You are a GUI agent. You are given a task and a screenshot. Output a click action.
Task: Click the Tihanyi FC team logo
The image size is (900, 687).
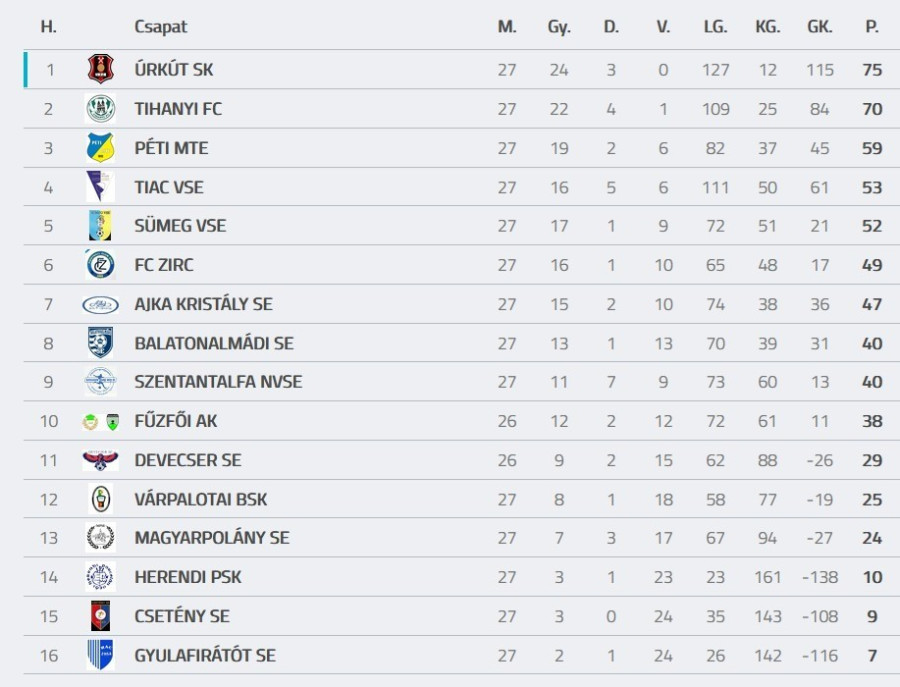click(x=100, y=109)
